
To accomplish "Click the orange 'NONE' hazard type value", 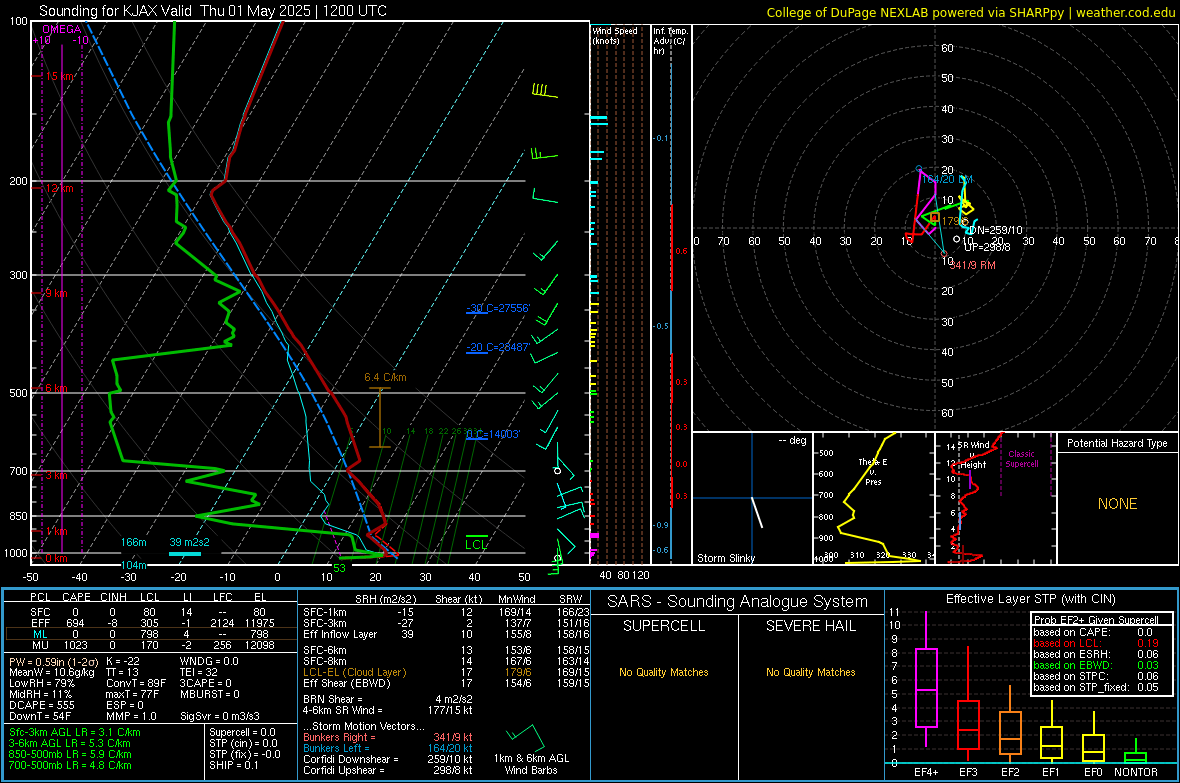I will pos(1117,504).
